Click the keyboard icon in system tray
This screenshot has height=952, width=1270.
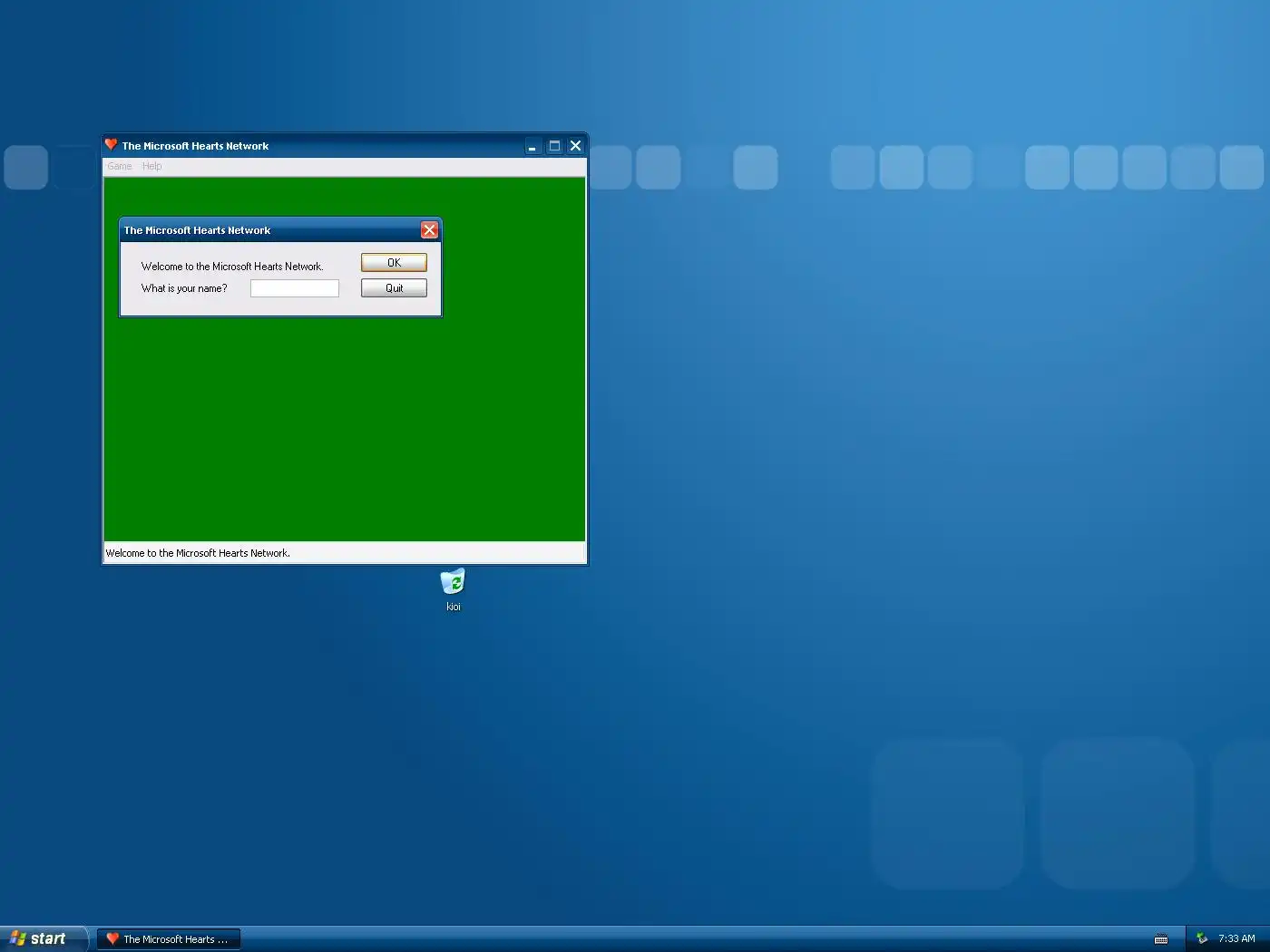[1161, 939]
